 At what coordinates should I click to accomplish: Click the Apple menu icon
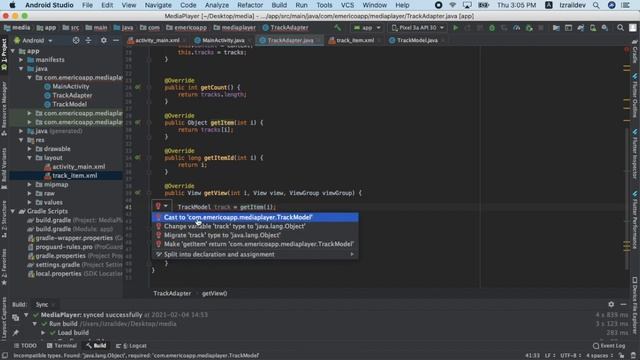point(12,5)
